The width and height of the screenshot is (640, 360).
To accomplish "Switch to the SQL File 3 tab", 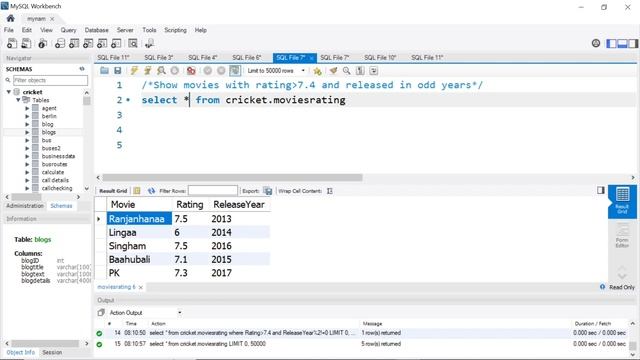I will 159,58.
